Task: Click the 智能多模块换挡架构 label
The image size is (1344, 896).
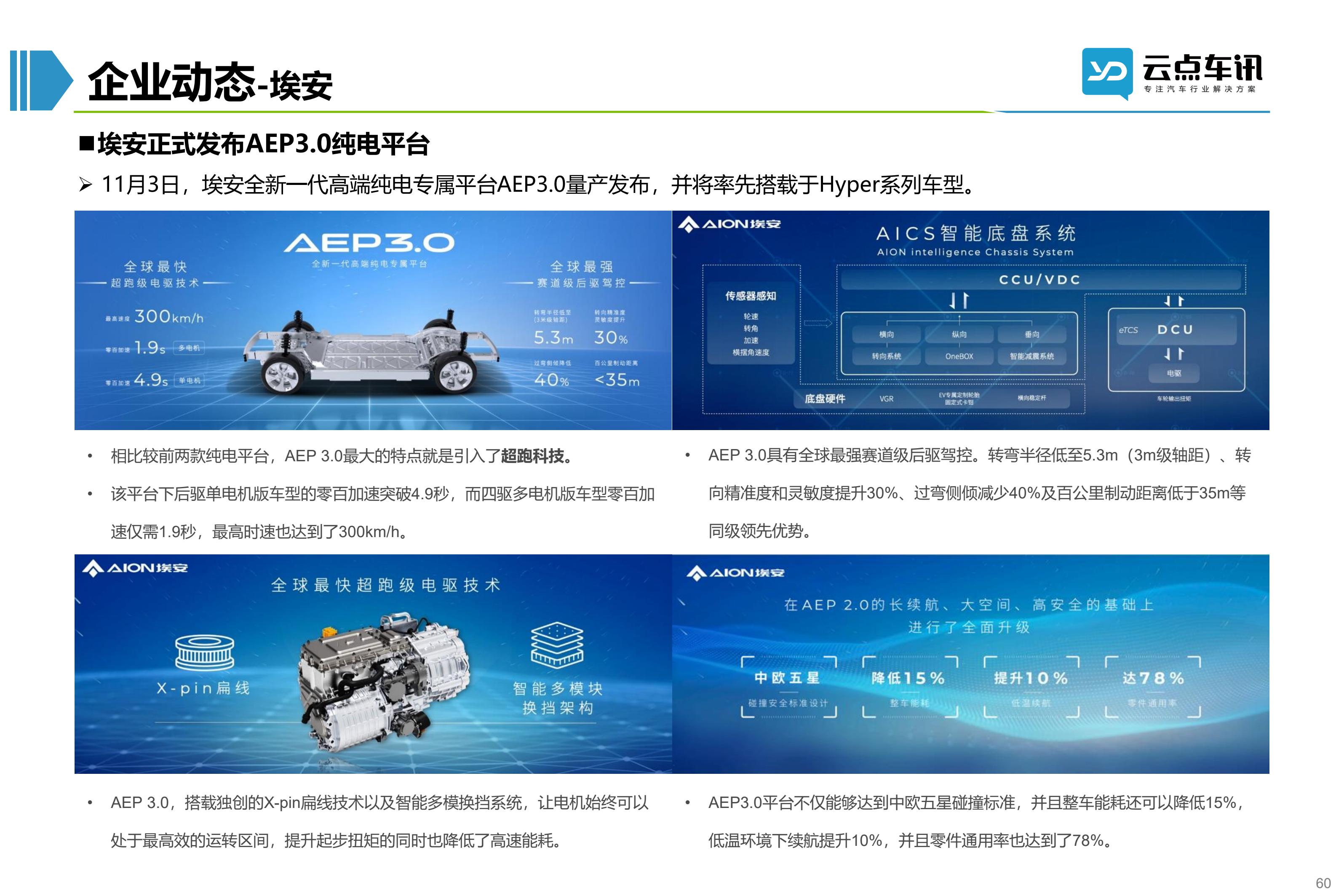Action: [x=558, y=698]
